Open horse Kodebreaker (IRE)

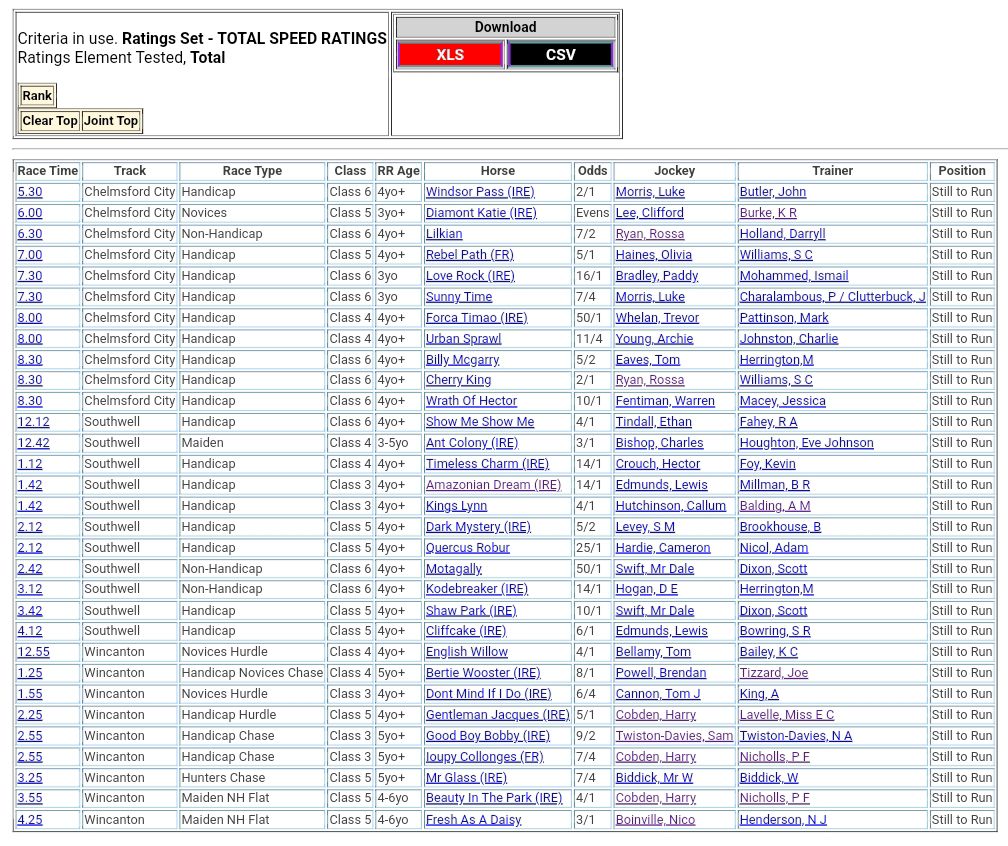pos(476,589)
